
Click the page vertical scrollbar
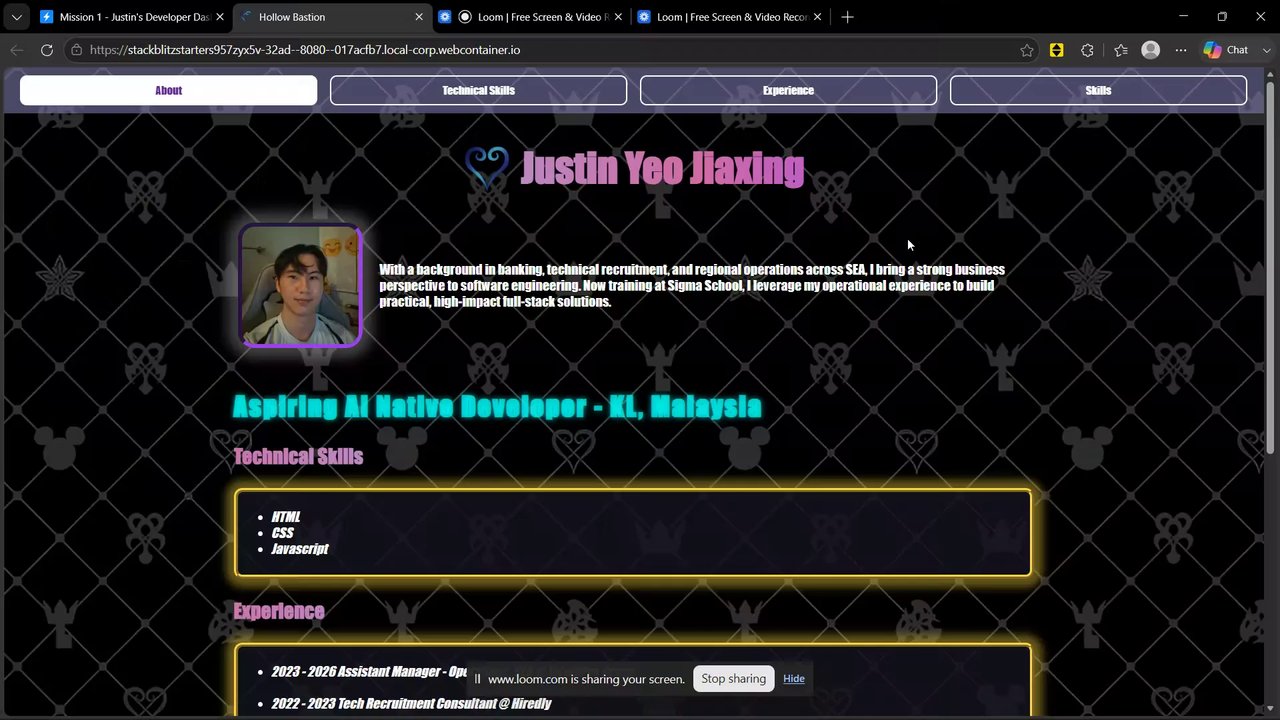coord(1271,270)
